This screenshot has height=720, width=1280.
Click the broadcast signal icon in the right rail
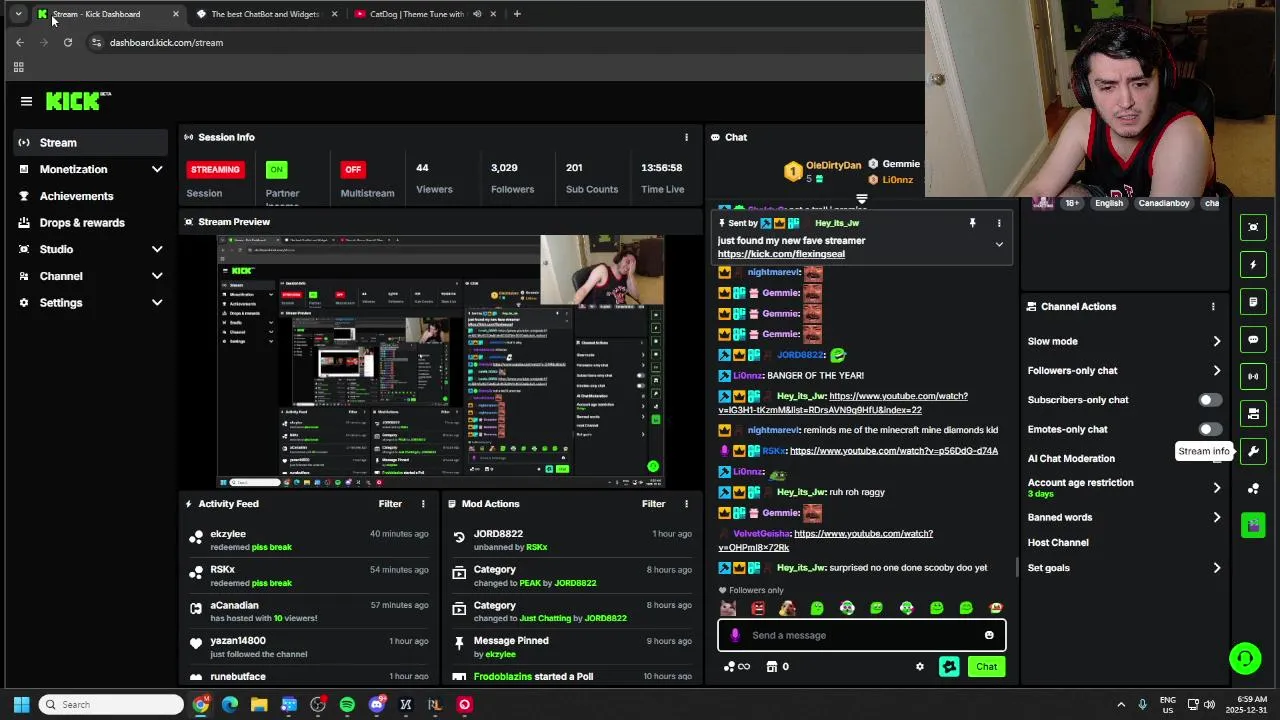pyautogui.click(x=1253, y=376)
